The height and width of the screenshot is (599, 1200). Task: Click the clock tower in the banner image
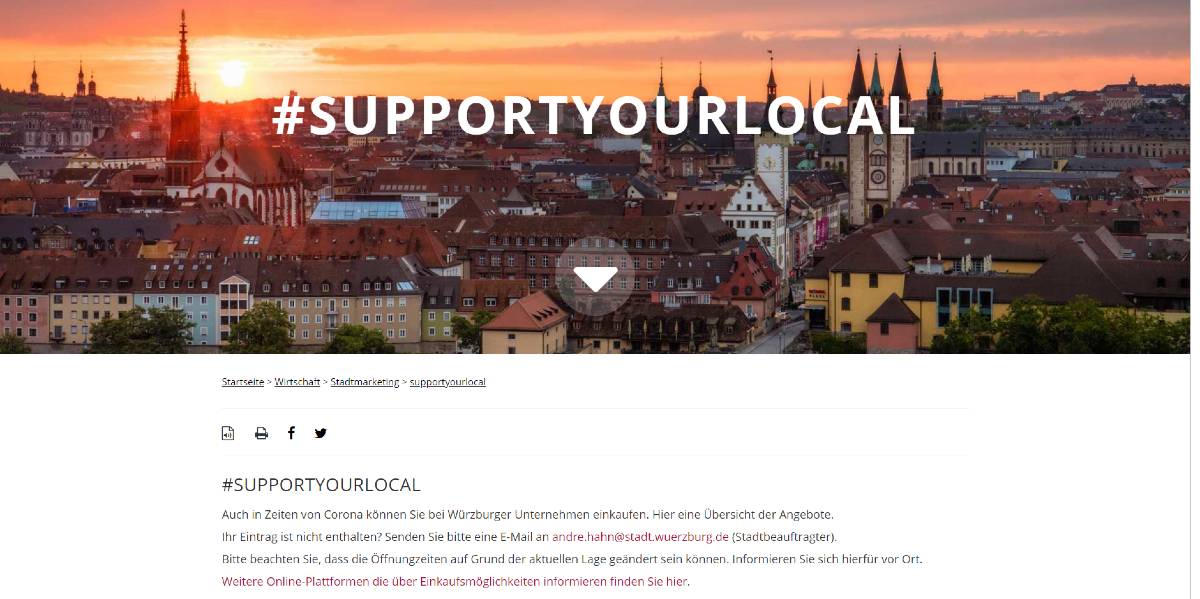[x=878, y=160]
